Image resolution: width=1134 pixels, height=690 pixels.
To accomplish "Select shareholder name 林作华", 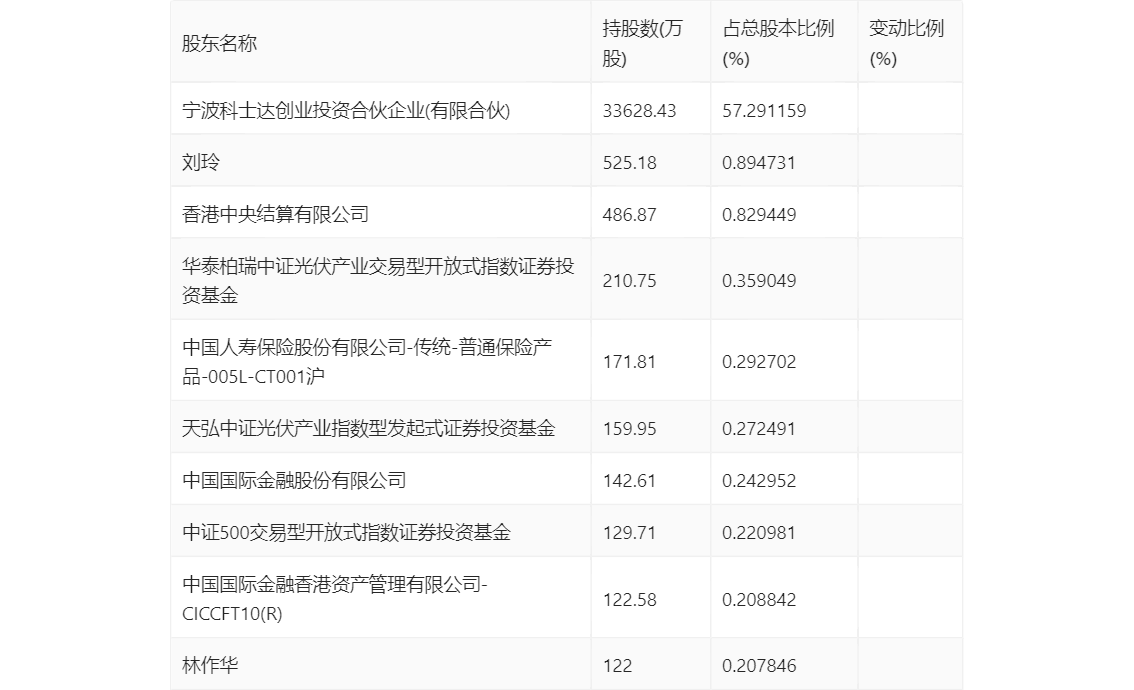I will coord(210,665).
